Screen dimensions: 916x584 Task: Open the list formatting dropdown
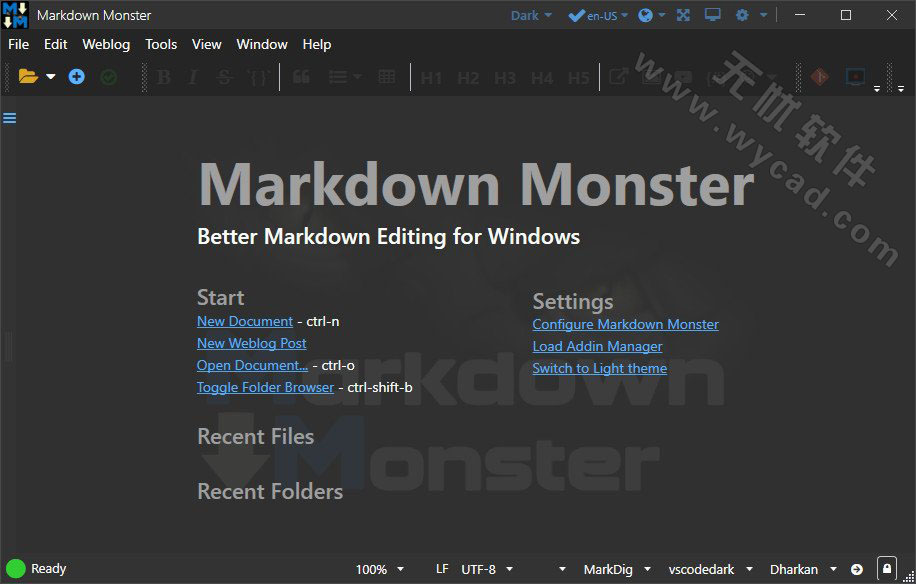345,77
